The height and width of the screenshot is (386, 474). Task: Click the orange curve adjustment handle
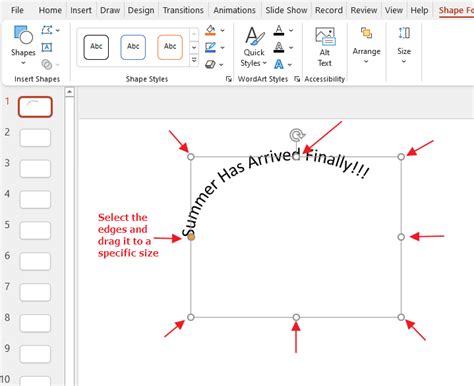pos(191,237)
